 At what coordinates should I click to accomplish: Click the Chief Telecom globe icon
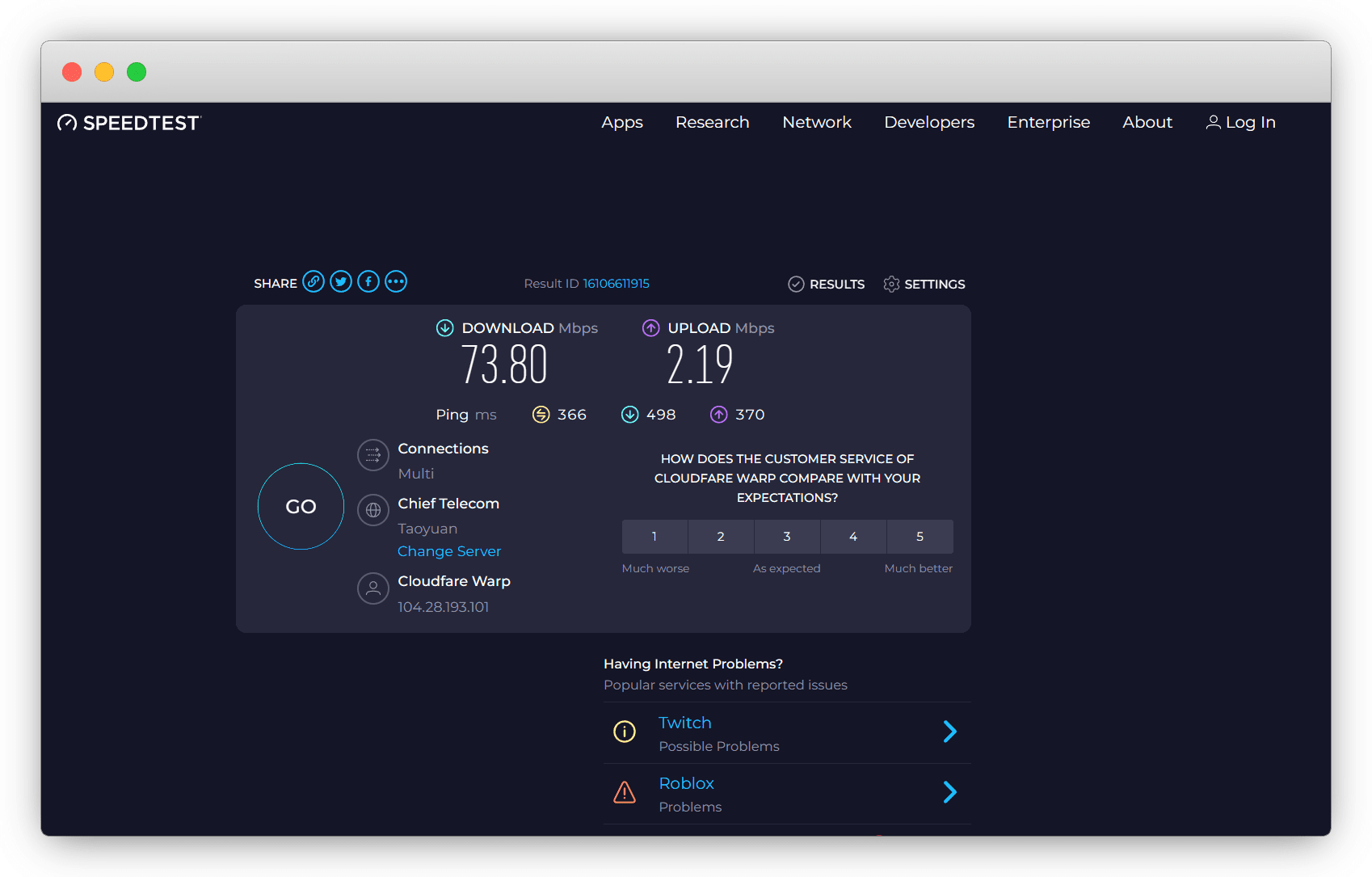[373, 510]
